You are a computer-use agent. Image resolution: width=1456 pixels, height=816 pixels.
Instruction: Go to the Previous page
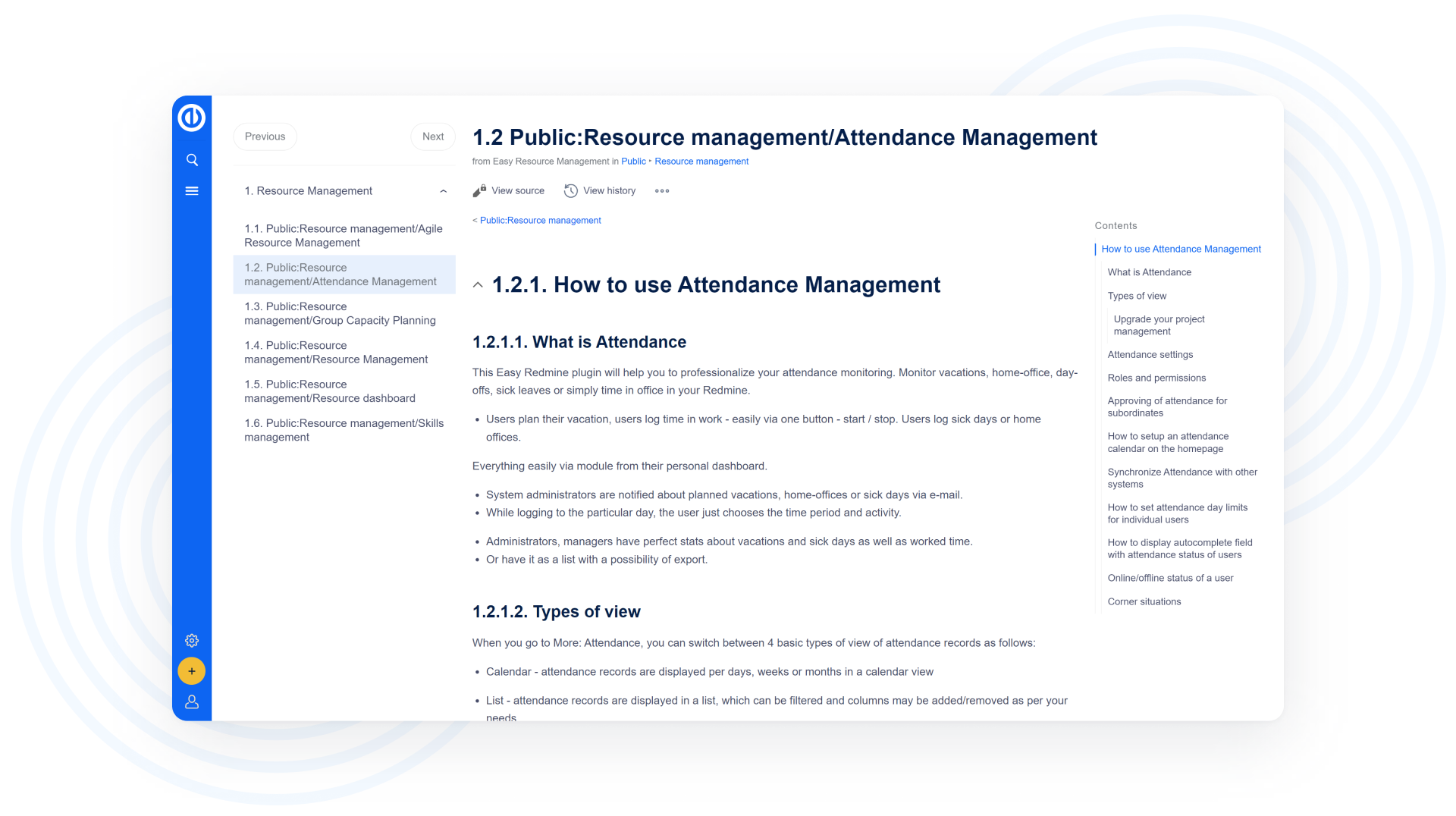(265, 137)
